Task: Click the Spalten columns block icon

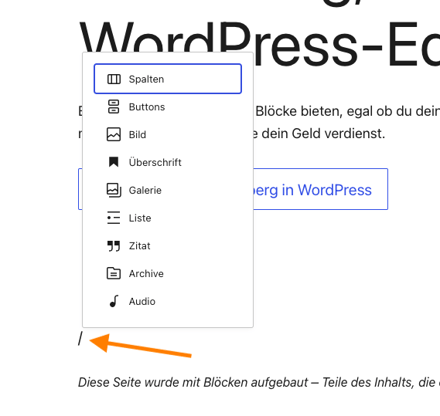Action: 114,79
